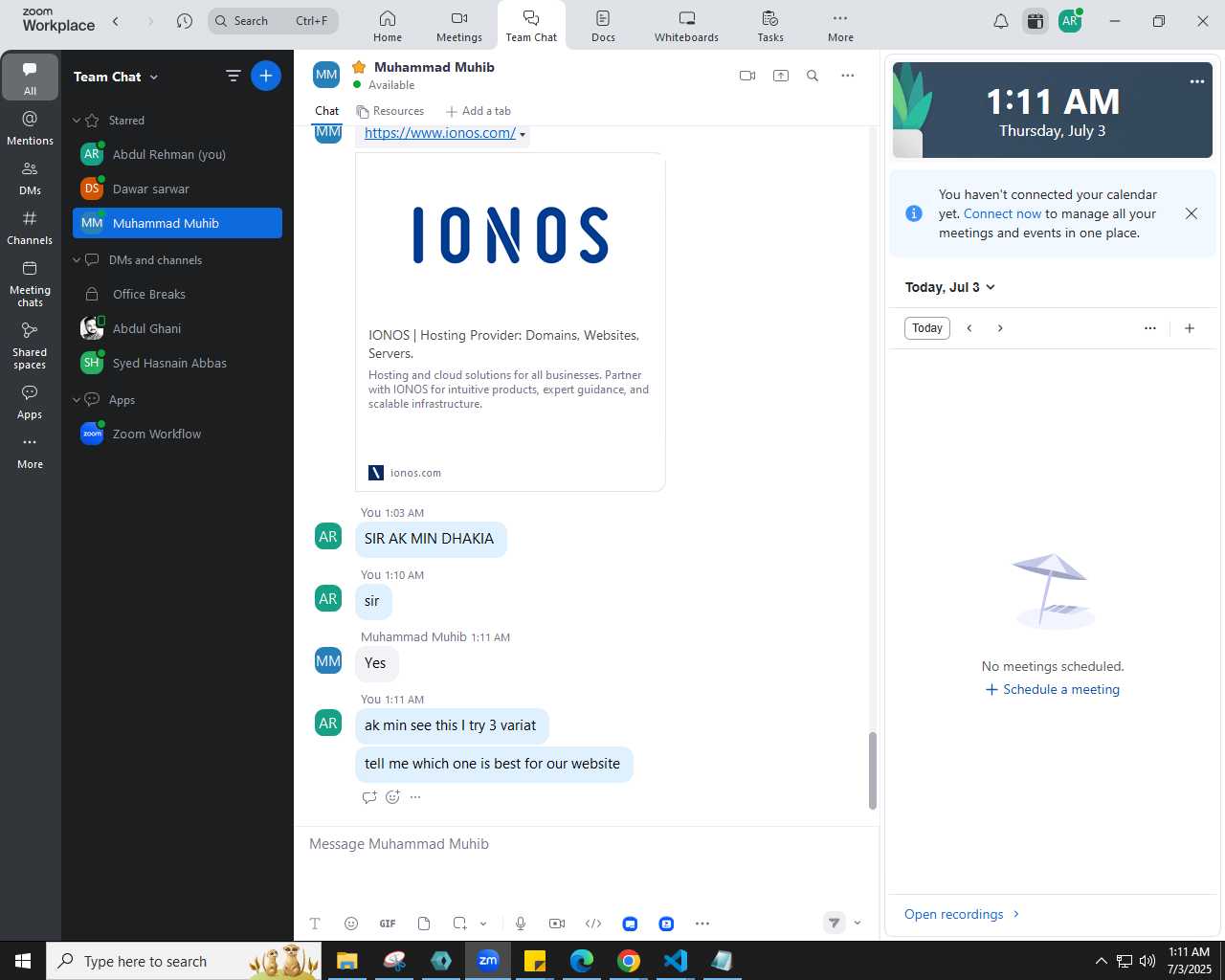Open the Team Chat filter icon
1225x980 pixels.
click(233, 76)
